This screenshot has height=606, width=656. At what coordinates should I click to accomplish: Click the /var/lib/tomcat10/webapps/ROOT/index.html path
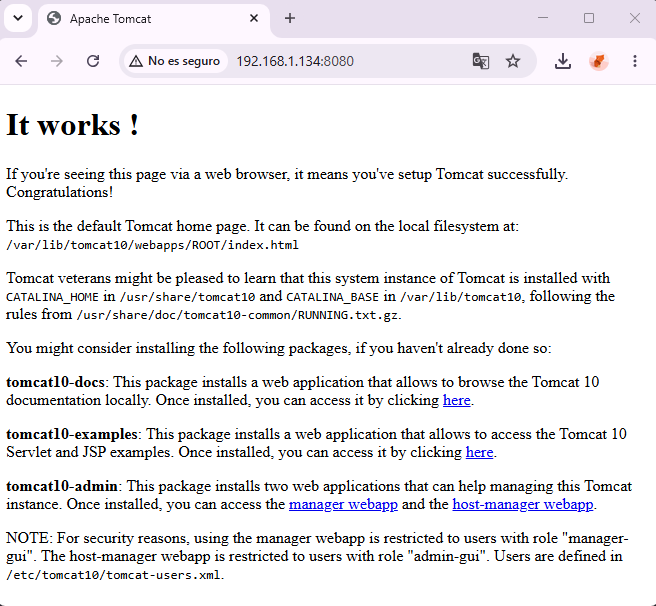(152, 245)
